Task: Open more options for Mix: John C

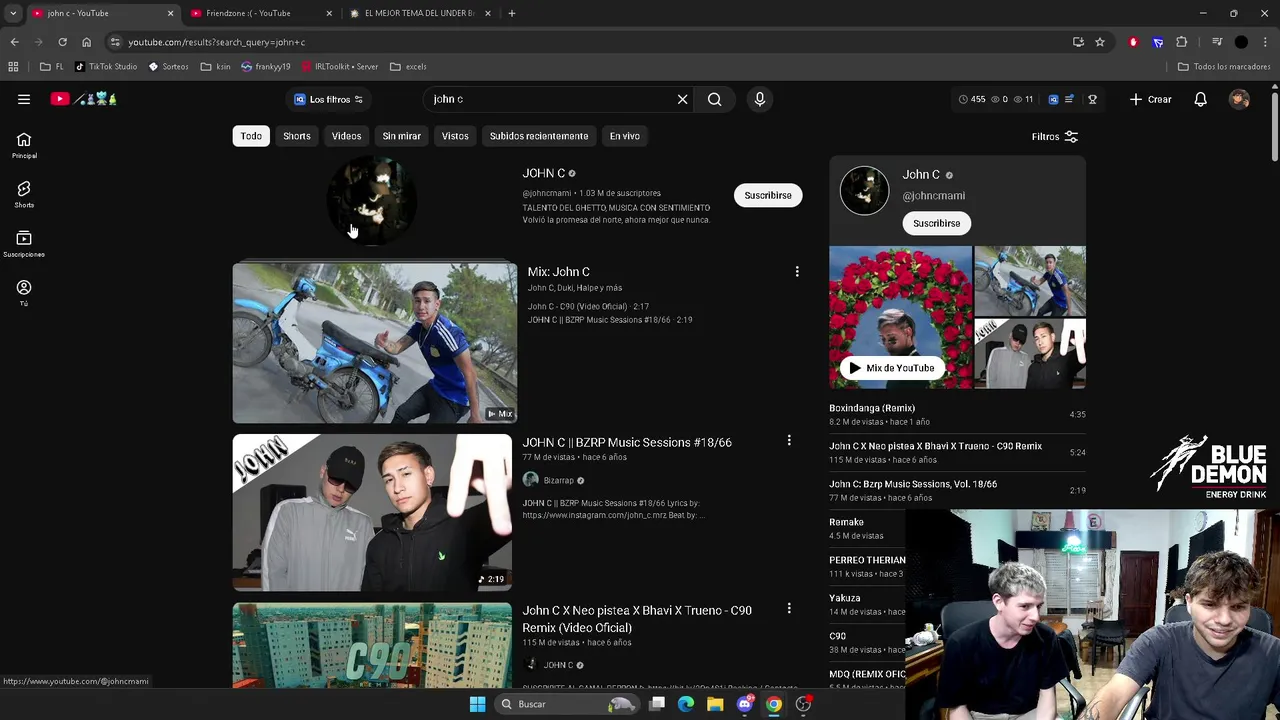Action: 797,272
